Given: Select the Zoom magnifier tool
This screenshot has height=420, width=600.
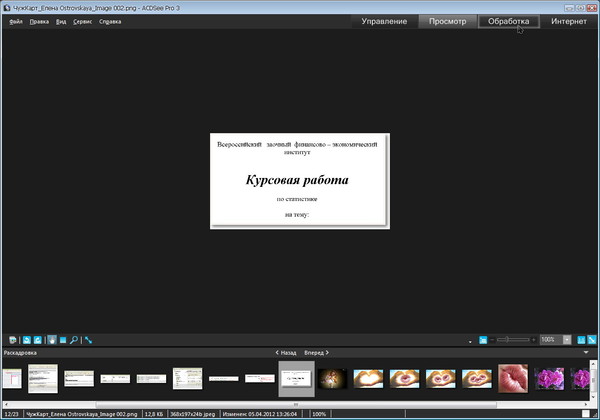Looking at the screenshot, I should [x=74, y=340].
